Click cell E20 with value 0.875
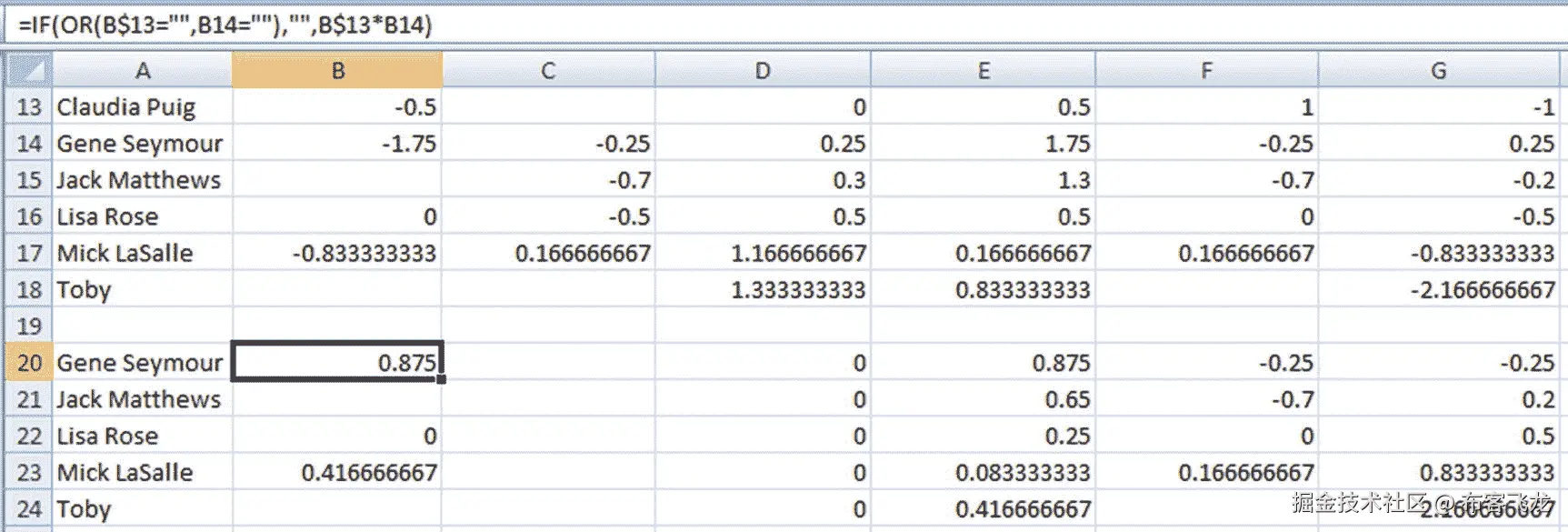Screen dimensions: 1568x532 click(x=984, y=363)
